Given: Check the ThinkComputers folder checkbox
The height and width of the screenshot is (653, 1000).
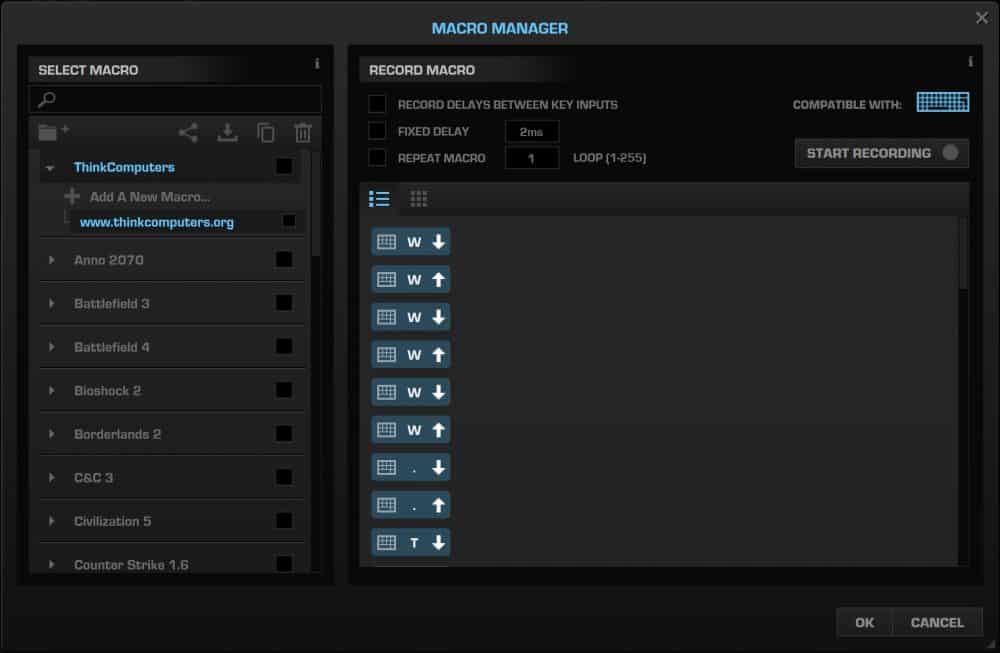Looking at the screenshot, I should [284, 166].
